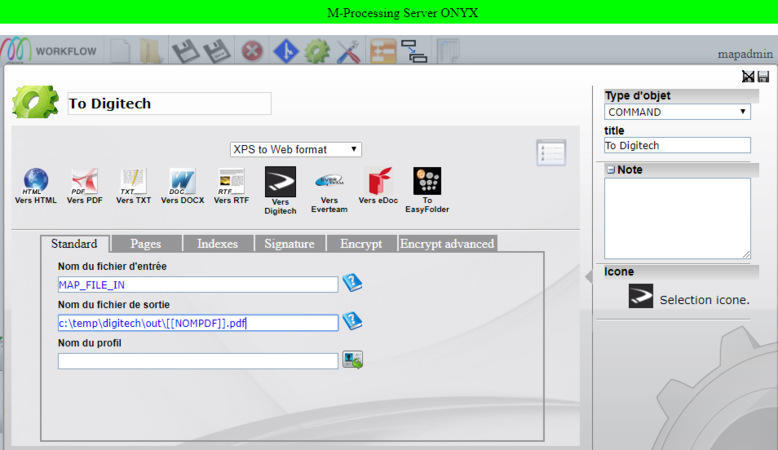Image resolution: width=778 pixels, height=450 pixels.
Task: Click the profile picker icon
Action: coord(352,359)
